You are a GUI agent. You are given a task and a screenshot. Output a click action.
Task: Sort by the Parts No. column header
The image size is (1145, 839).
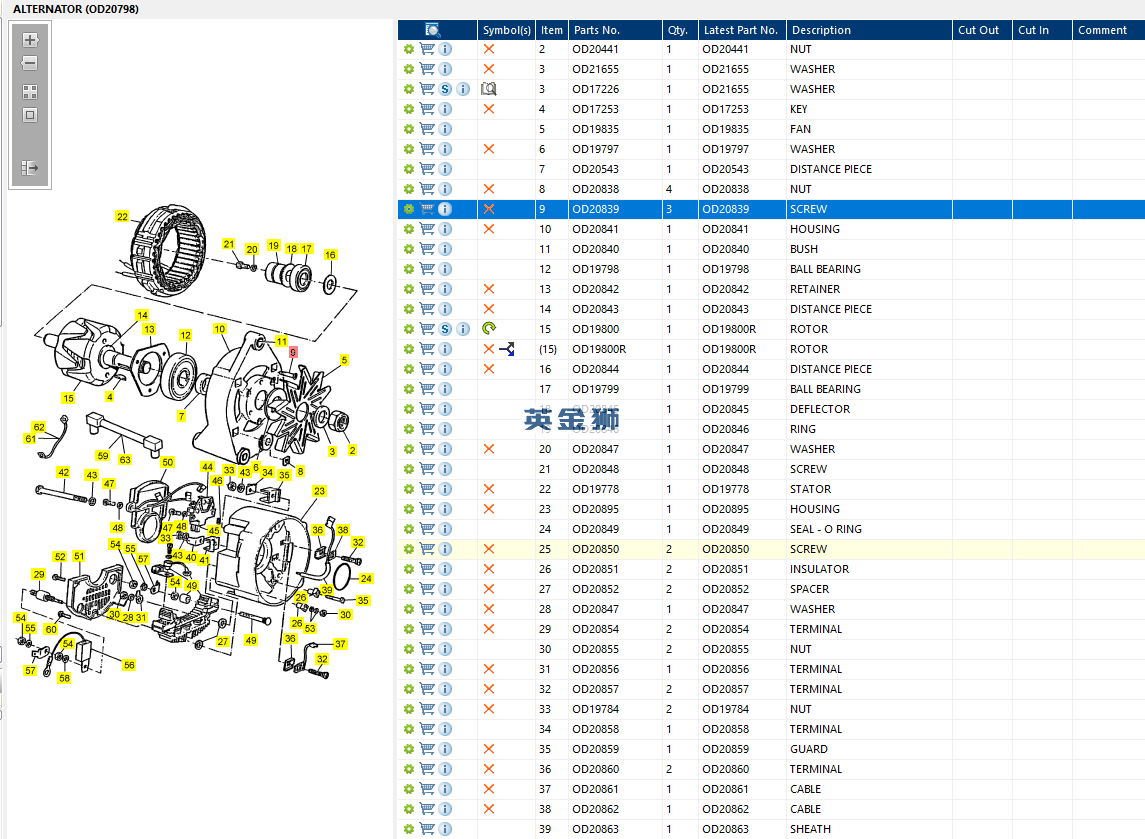click(x=597, y=30)
